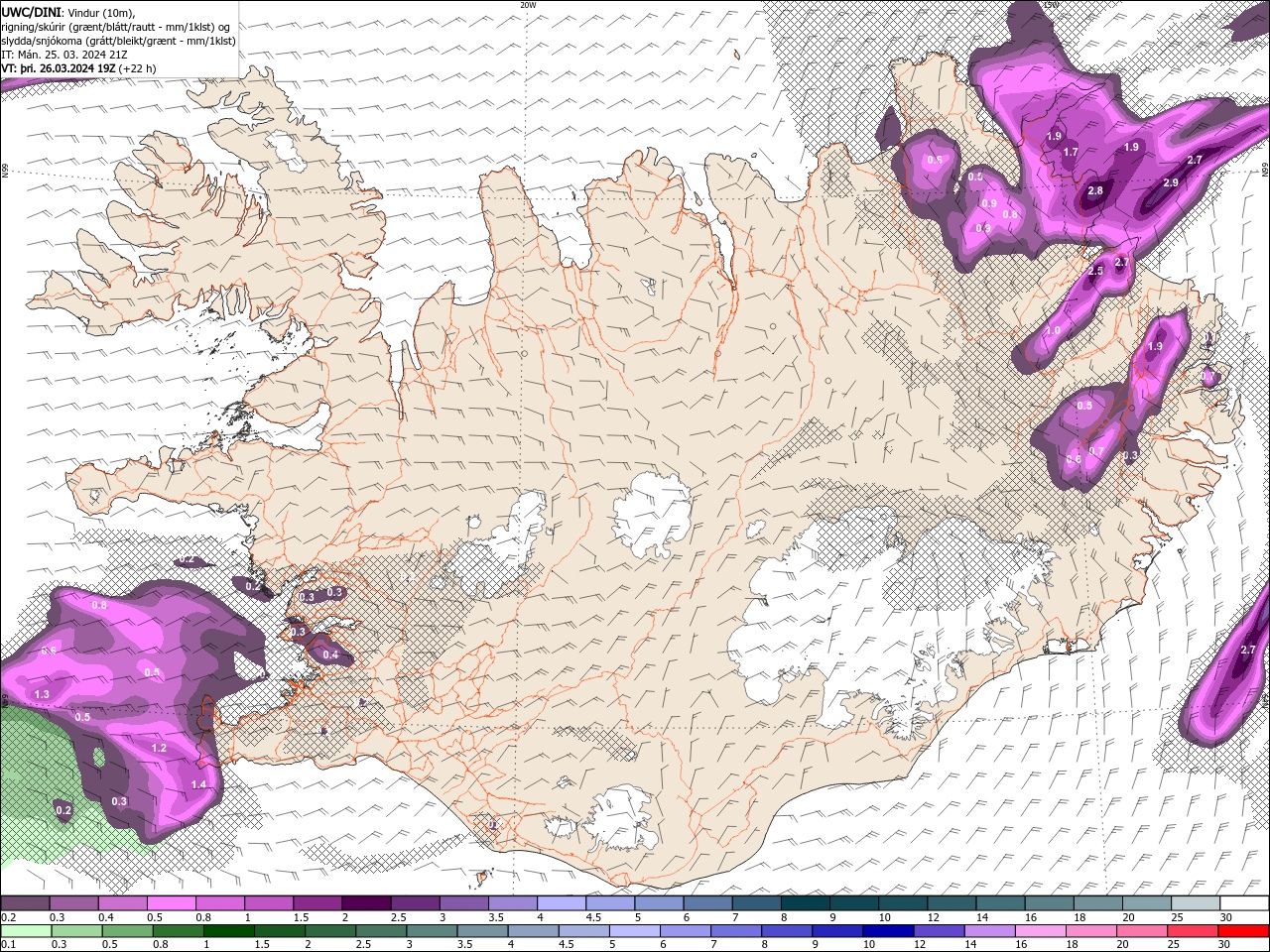This screenshot has height=952, width=1270.
Task: Select the 0.2 swatch in the upper scale
Action: 25,902
